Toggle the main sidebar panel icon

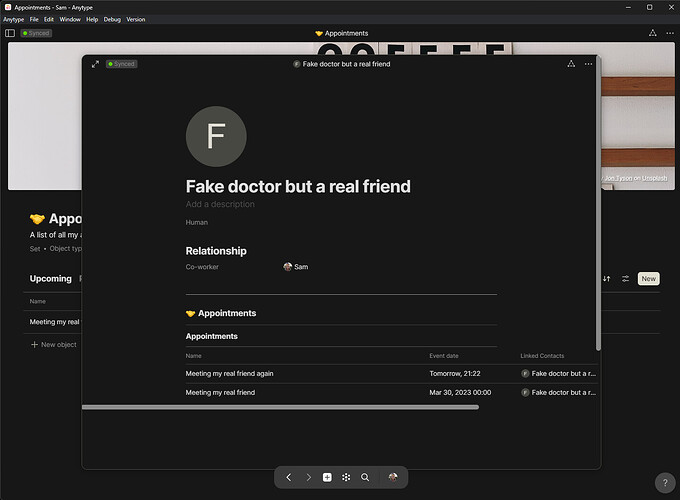pos(10,33)
